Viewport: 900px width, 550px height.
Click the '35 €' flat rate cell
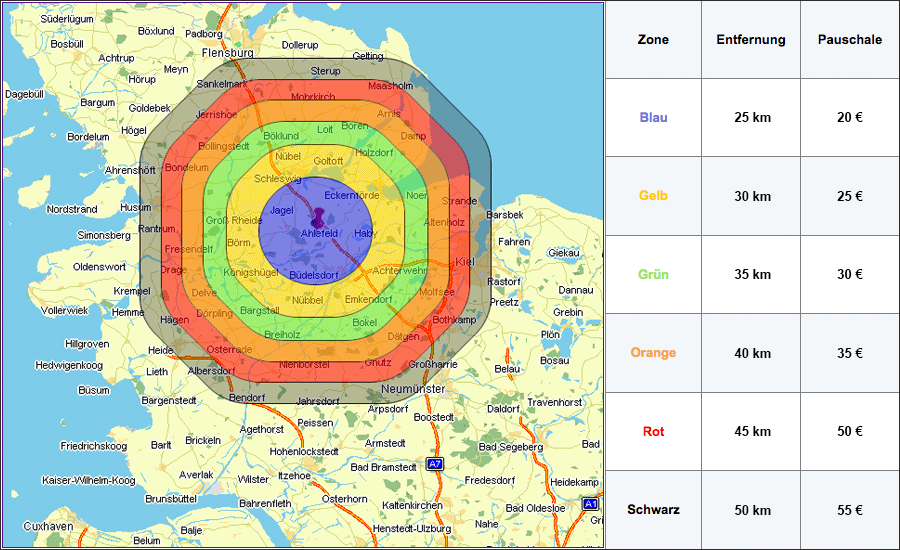pos(850,353)
